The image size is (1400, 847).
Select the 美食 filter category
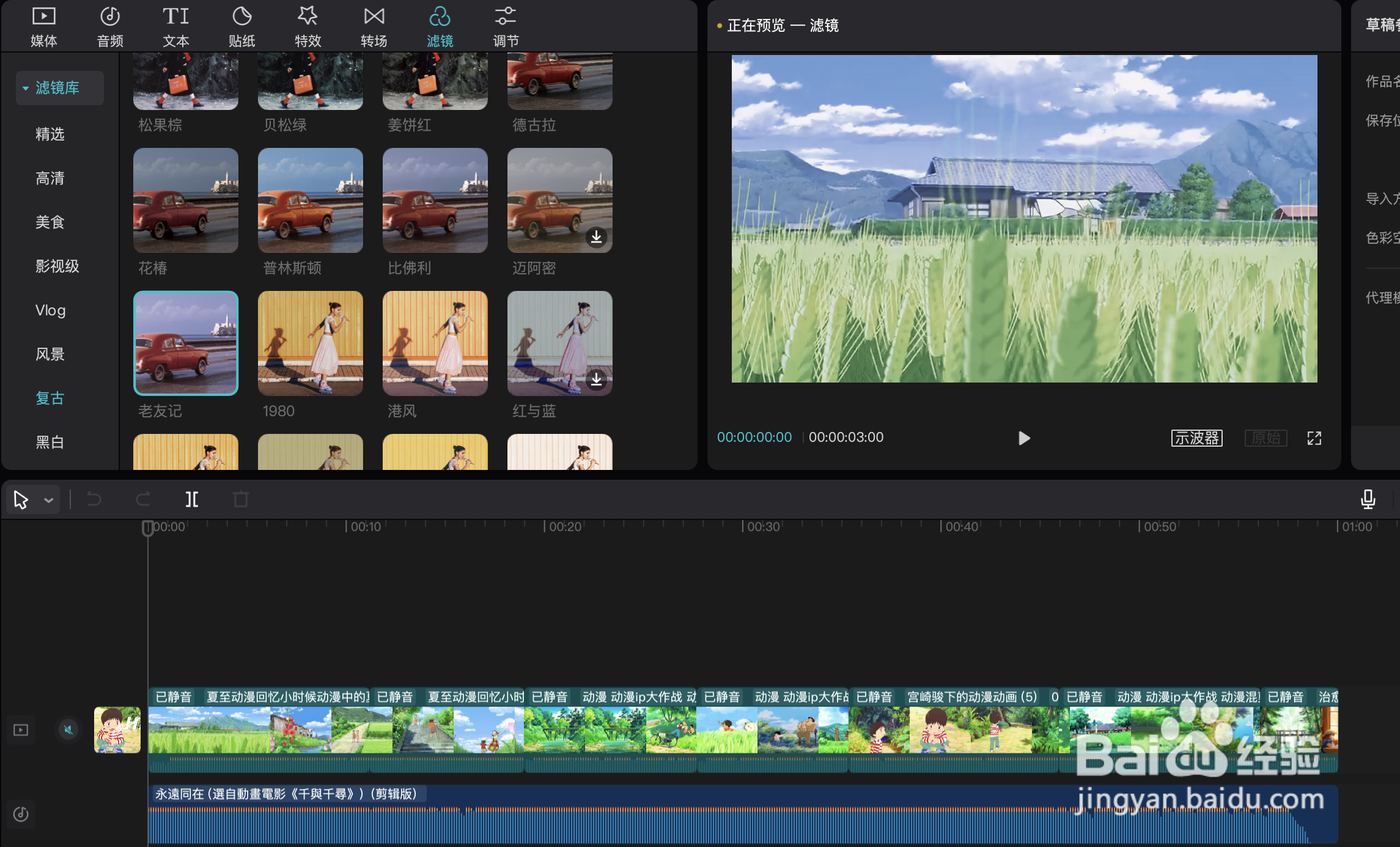click(x=50, y=222)
